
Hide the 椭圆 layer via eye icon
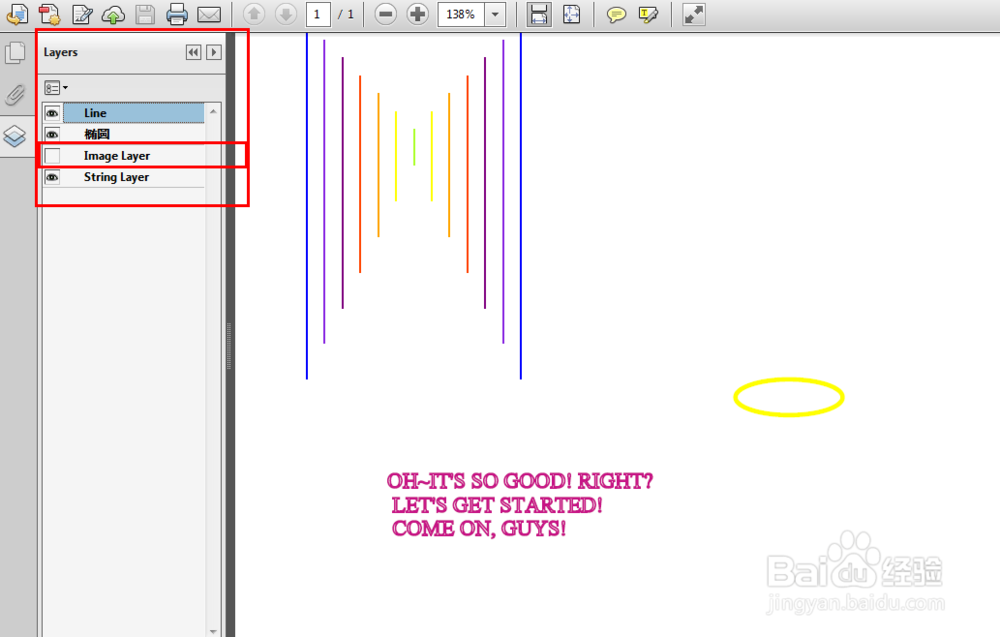[x=52, y=134]
